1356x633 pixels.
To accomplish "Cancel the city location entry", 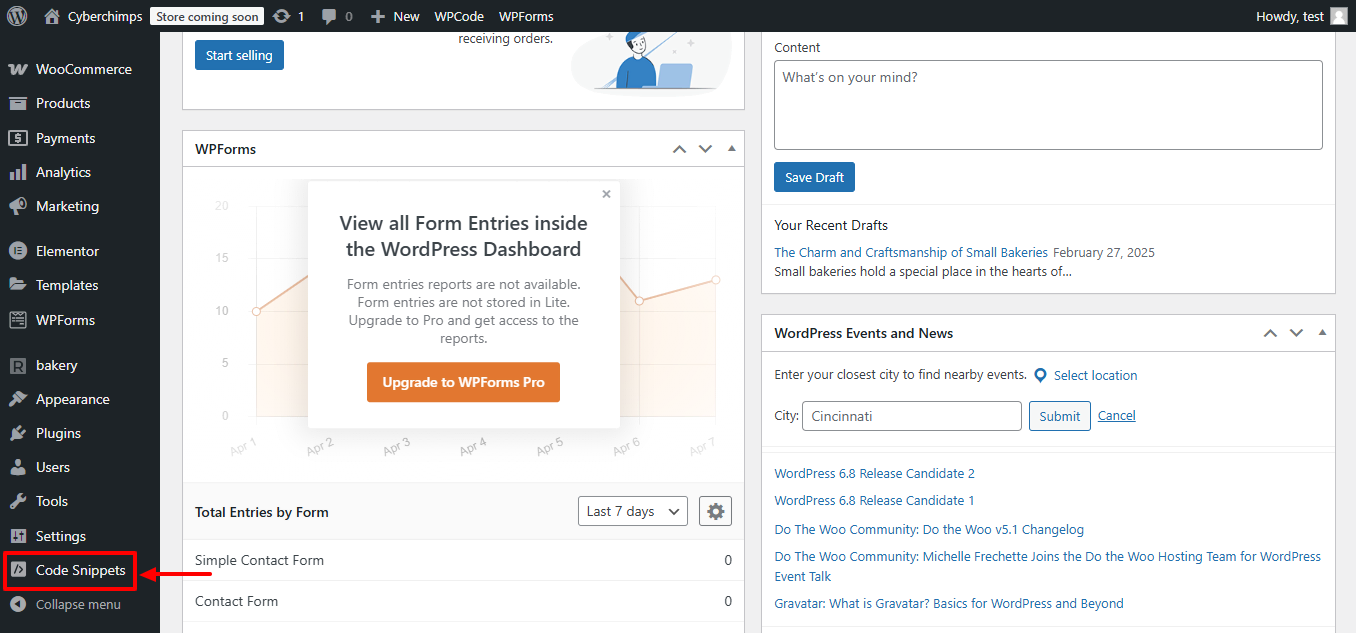I will pos(1116,415).
